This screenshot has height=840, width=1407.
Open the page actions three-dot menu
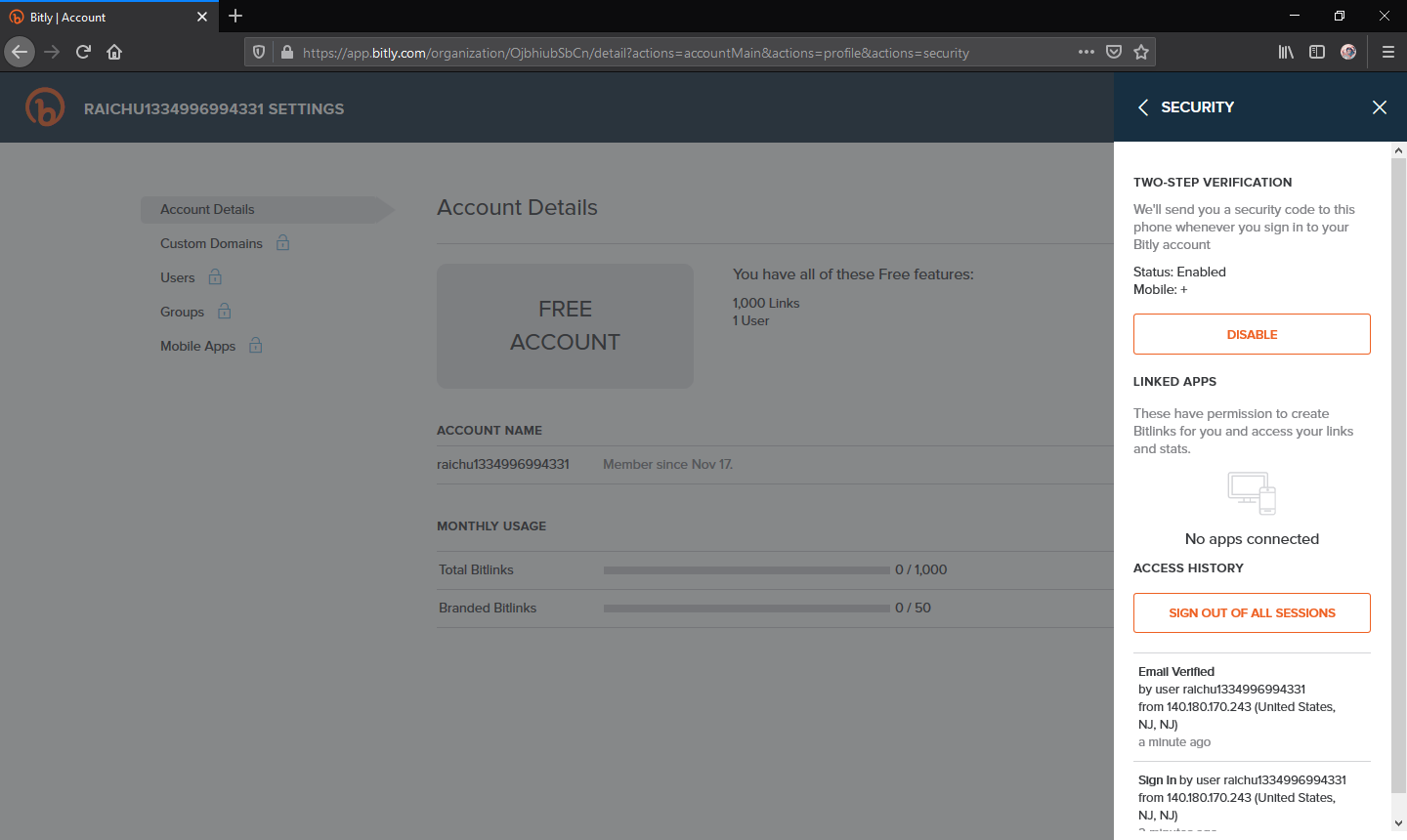(x=1087, y=52)
